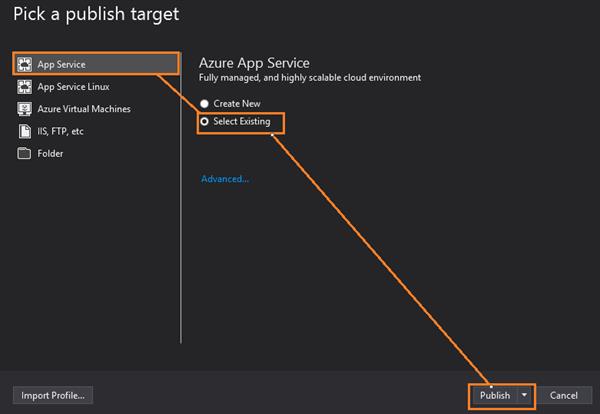Viewport: 600px width, 414px height.
Task: Click the App Service Linux icon
Action: point(25,87)
